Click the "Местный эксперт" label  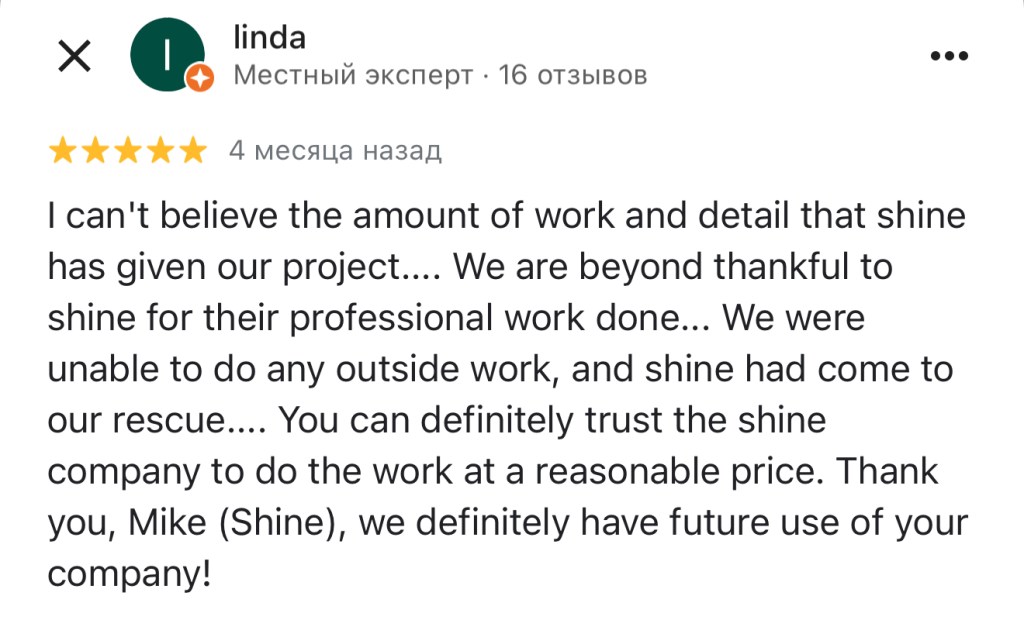[353, 76]
